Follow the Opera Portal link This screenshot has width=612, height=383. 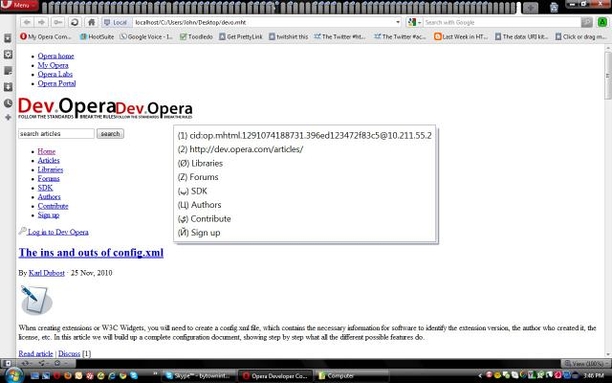57,83
